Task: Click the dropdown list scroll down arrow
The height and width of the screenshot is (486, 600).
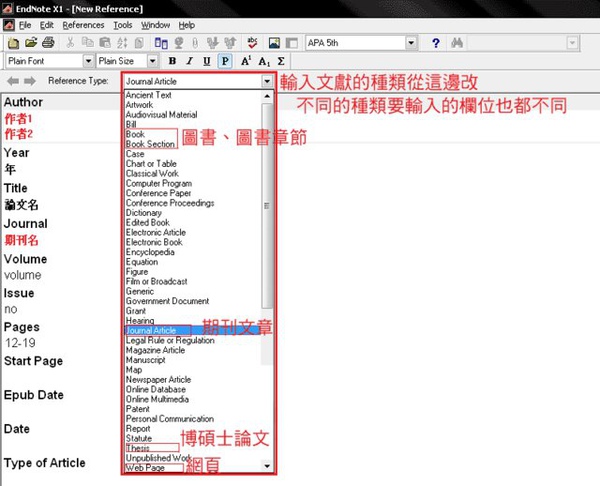Action: pyautogui.click(x=267, y=466)
